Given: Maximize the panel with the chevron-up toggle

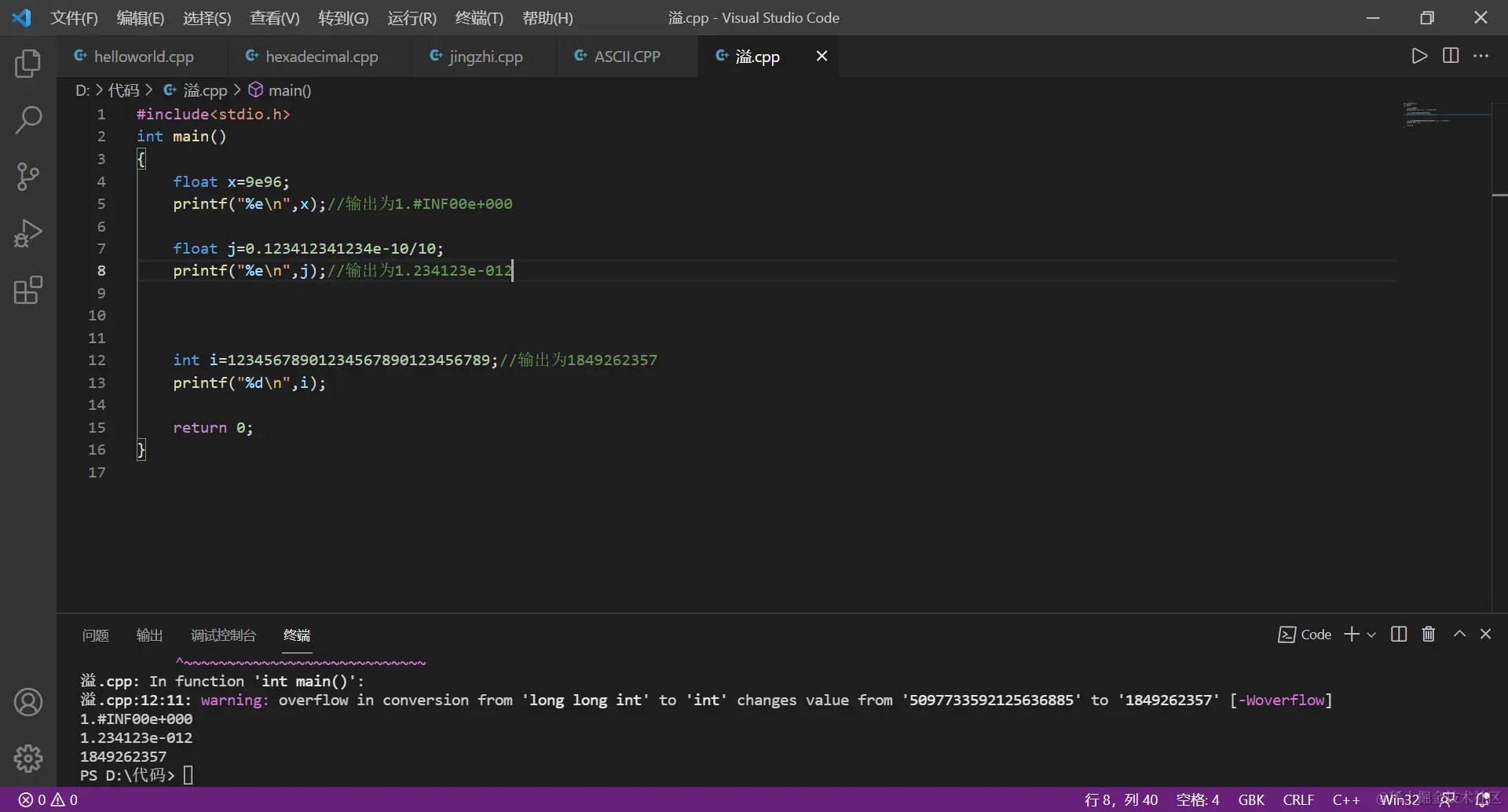Looking at the screenshot, I should click(x=1459, y=635).
